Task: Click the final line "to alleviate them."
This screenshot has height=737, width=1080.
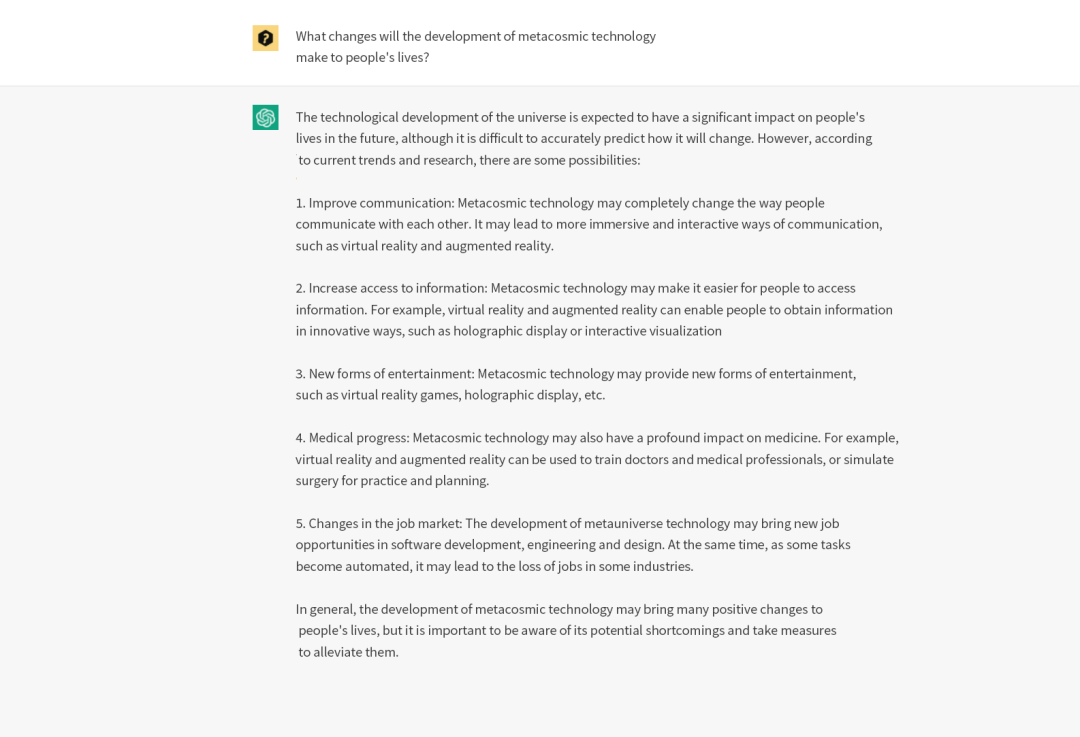Action: (348, 652)
